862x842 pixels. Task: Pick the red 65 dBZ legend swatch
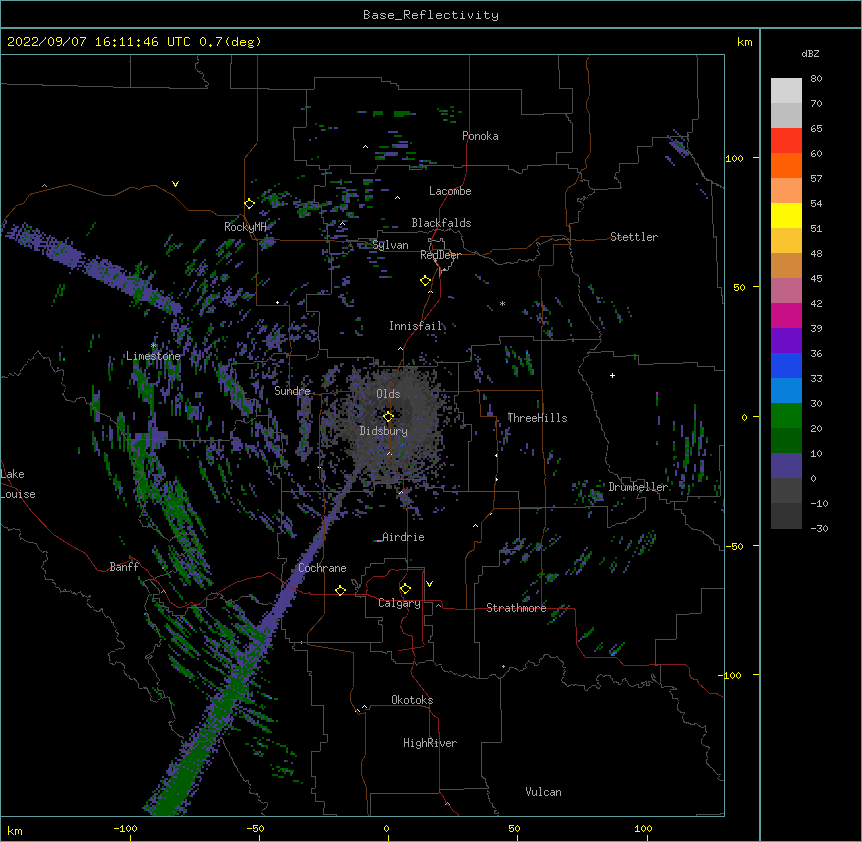[786, 141]
